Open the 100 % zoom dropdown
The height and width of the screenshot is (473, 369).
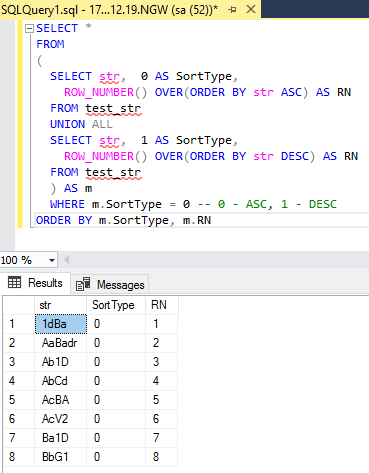click(x=52, y=260)
